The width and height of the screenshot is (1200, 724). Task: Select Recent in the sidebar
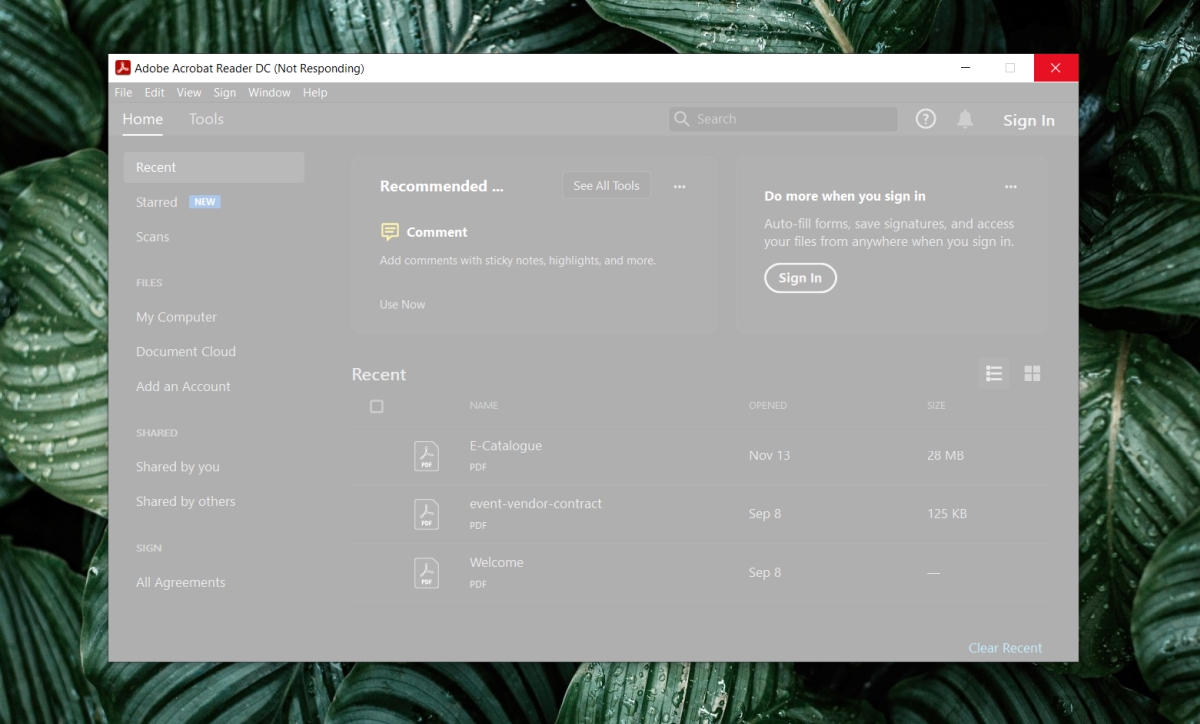click(x=214, y=167)
